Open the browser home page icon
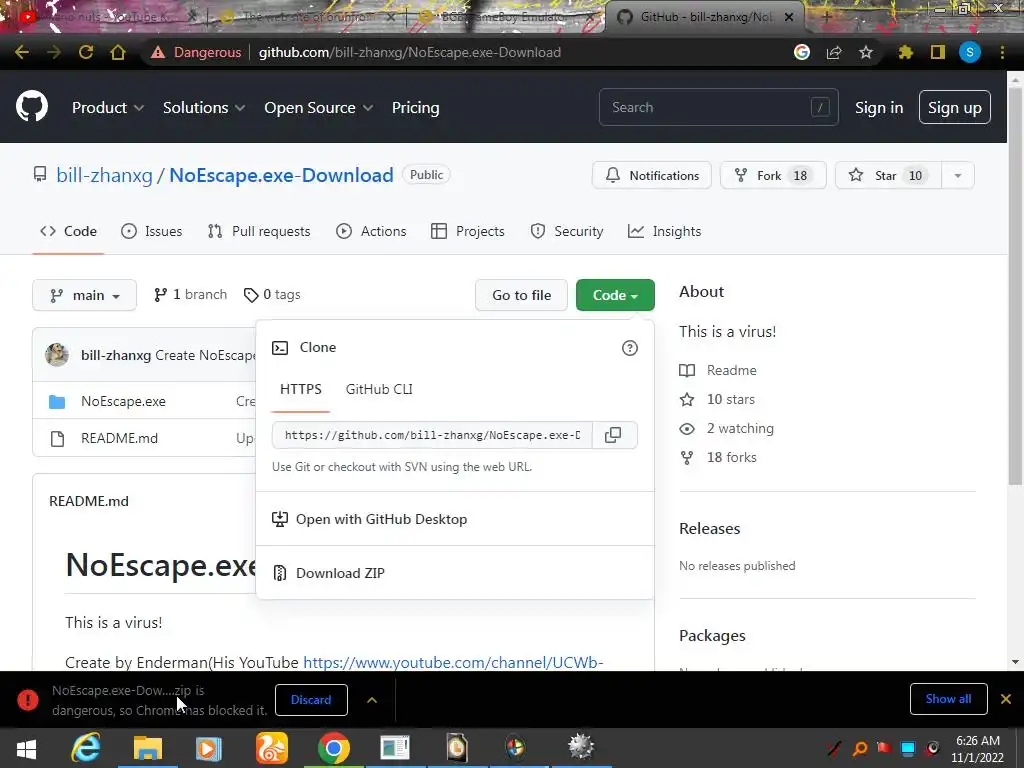 [x=118, y=52]
